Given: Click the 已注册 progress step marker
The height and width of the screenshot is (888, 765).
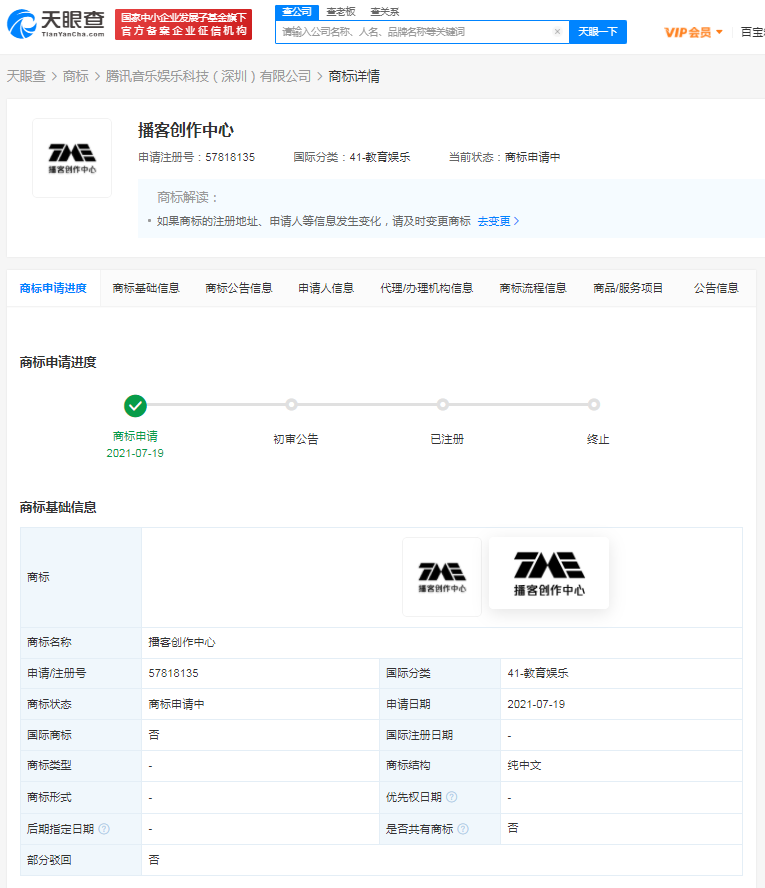Looking at the screenshot, I should 443,404.
